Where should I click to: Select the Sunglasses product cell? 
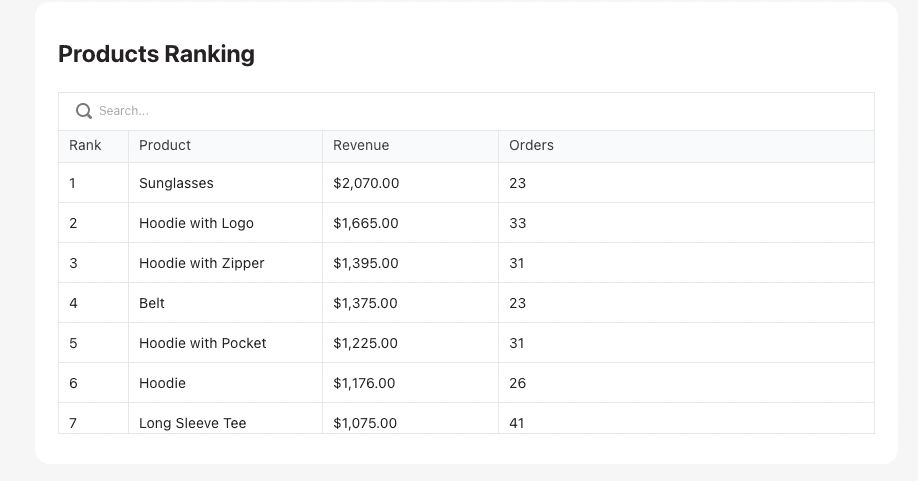tap(176, 183)
